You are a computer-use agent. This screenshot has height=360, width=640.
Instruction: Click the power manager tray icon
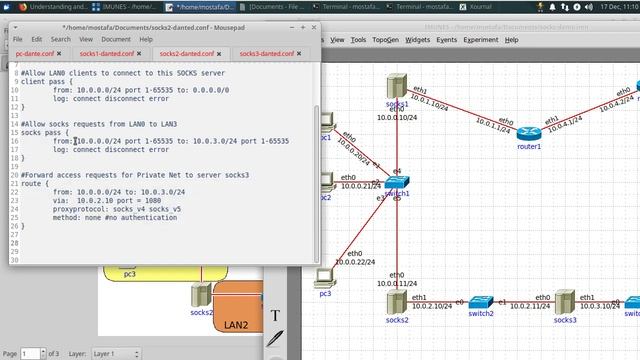pyautogui.click(x=576, y=7)
